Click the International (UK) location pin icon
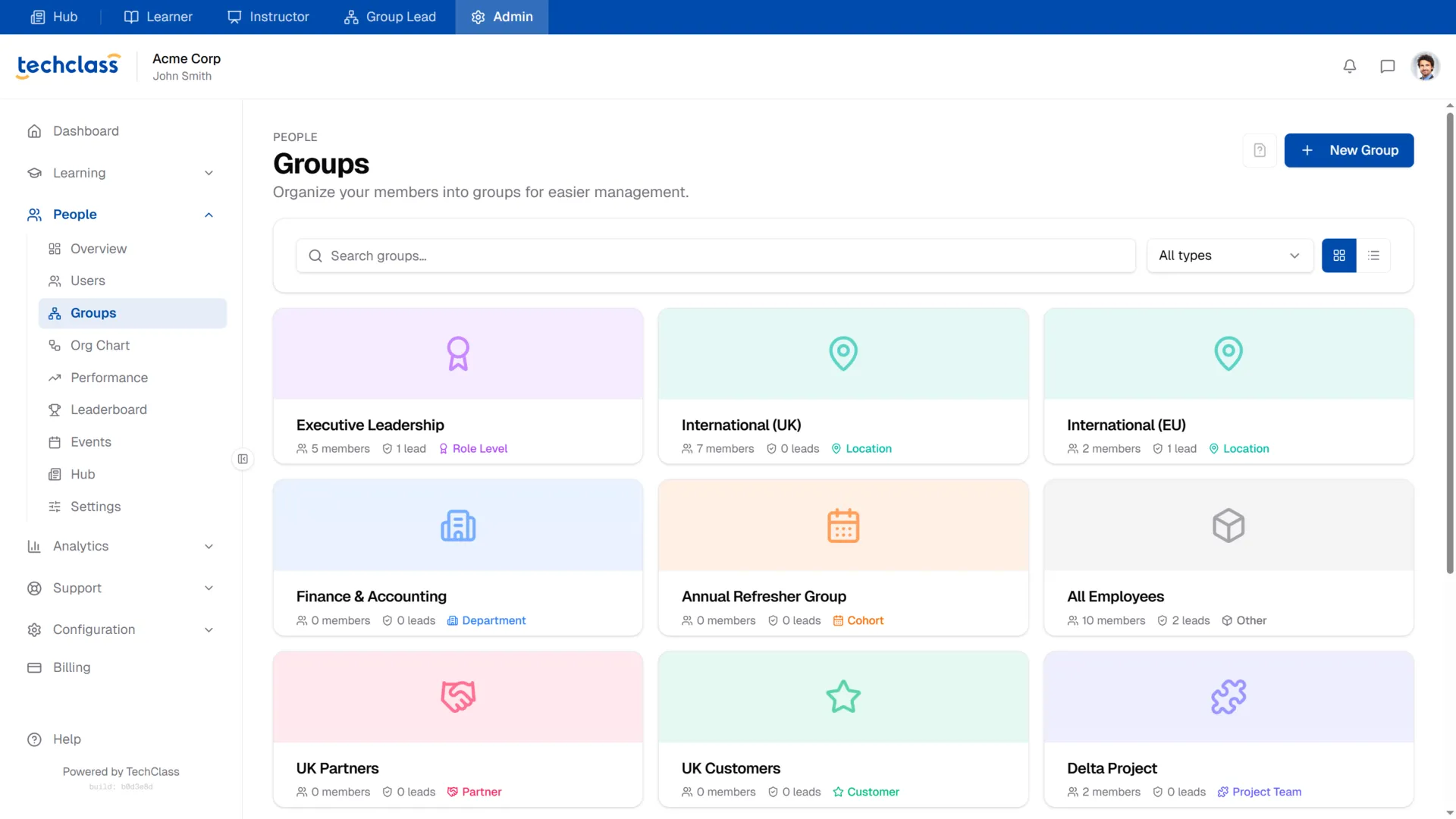Screen dimensions: 1456x819 pyautogui.click(x=843, y=353)
